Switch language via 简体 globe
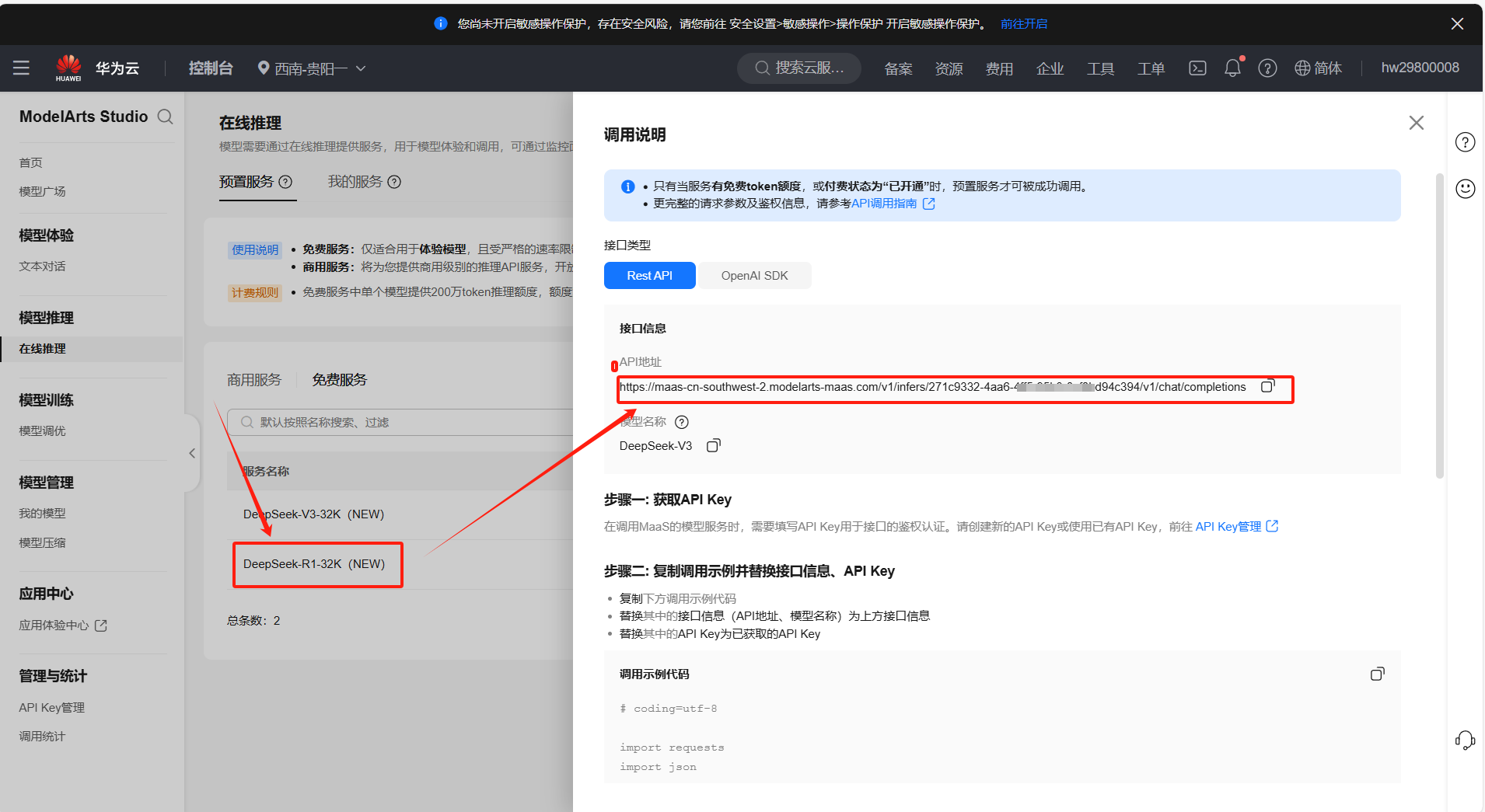 (x=1319, y=68)
